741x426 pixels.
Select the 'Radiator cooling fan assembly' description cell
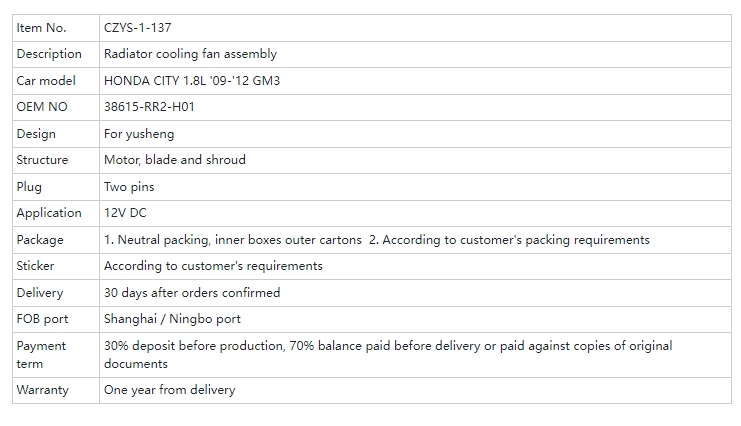(190, 54)
